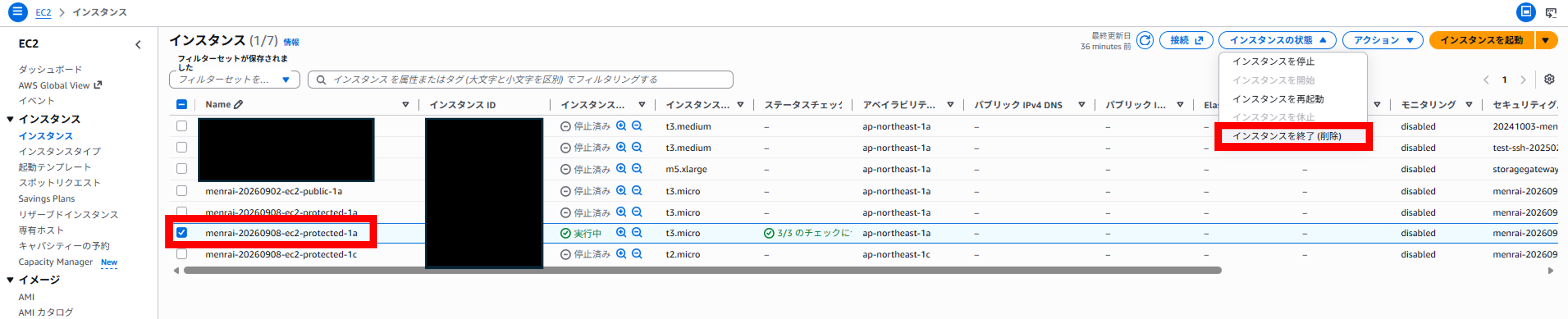
Task: Sort by the Name column arrow
Action: 406,105
